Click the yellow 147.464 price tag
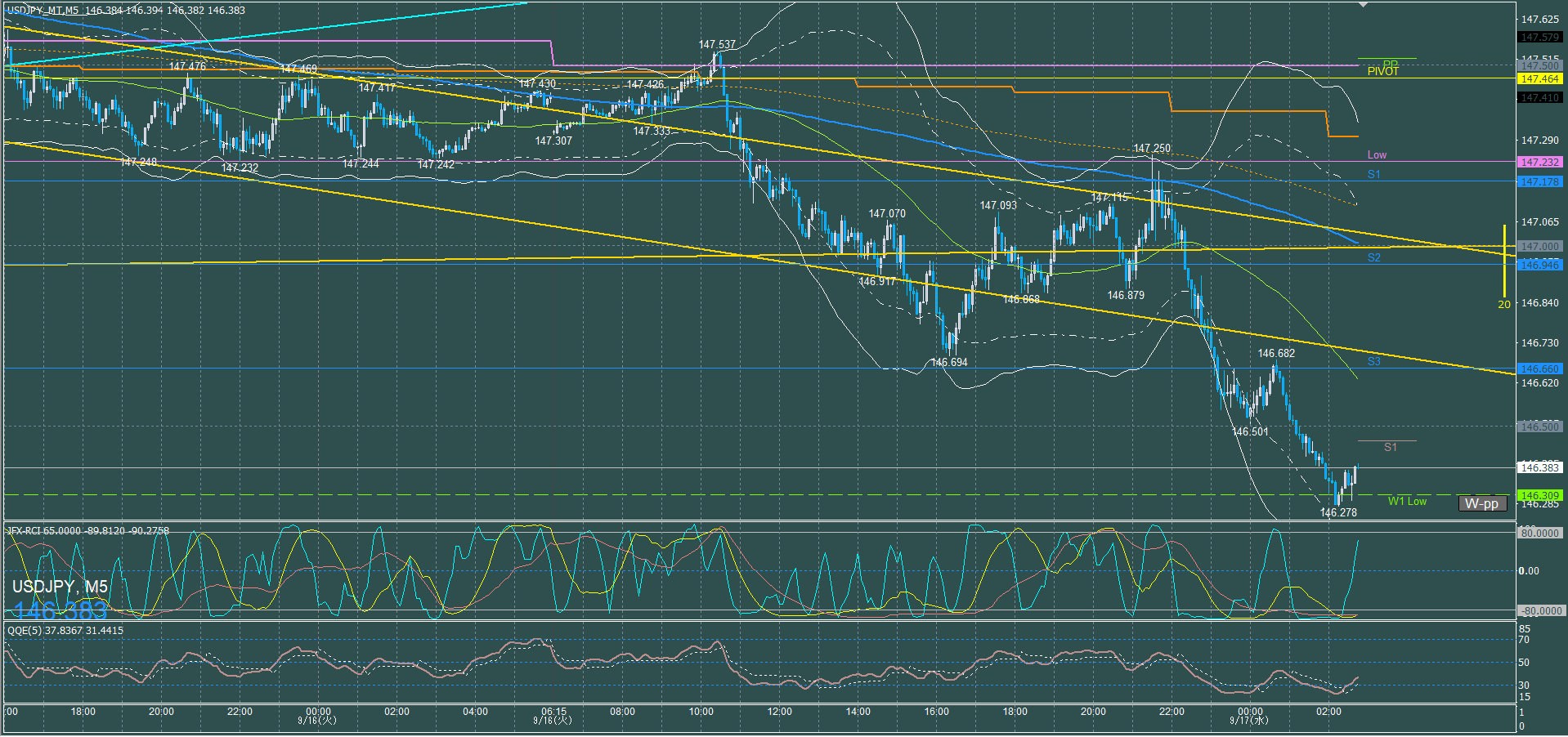 point(1539,79)
